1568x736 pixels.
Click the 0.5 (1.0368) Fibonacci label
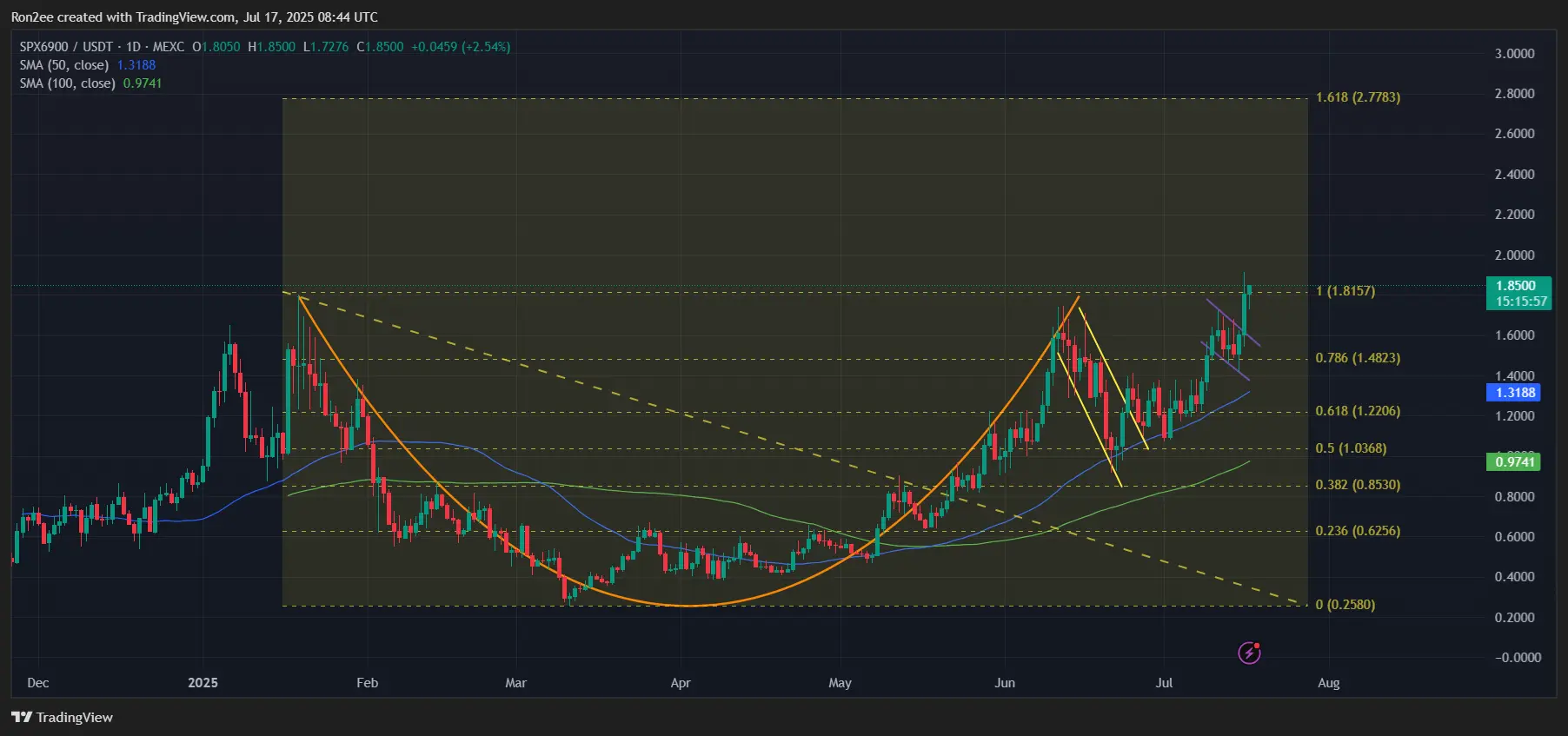[x=1351, y=448]
